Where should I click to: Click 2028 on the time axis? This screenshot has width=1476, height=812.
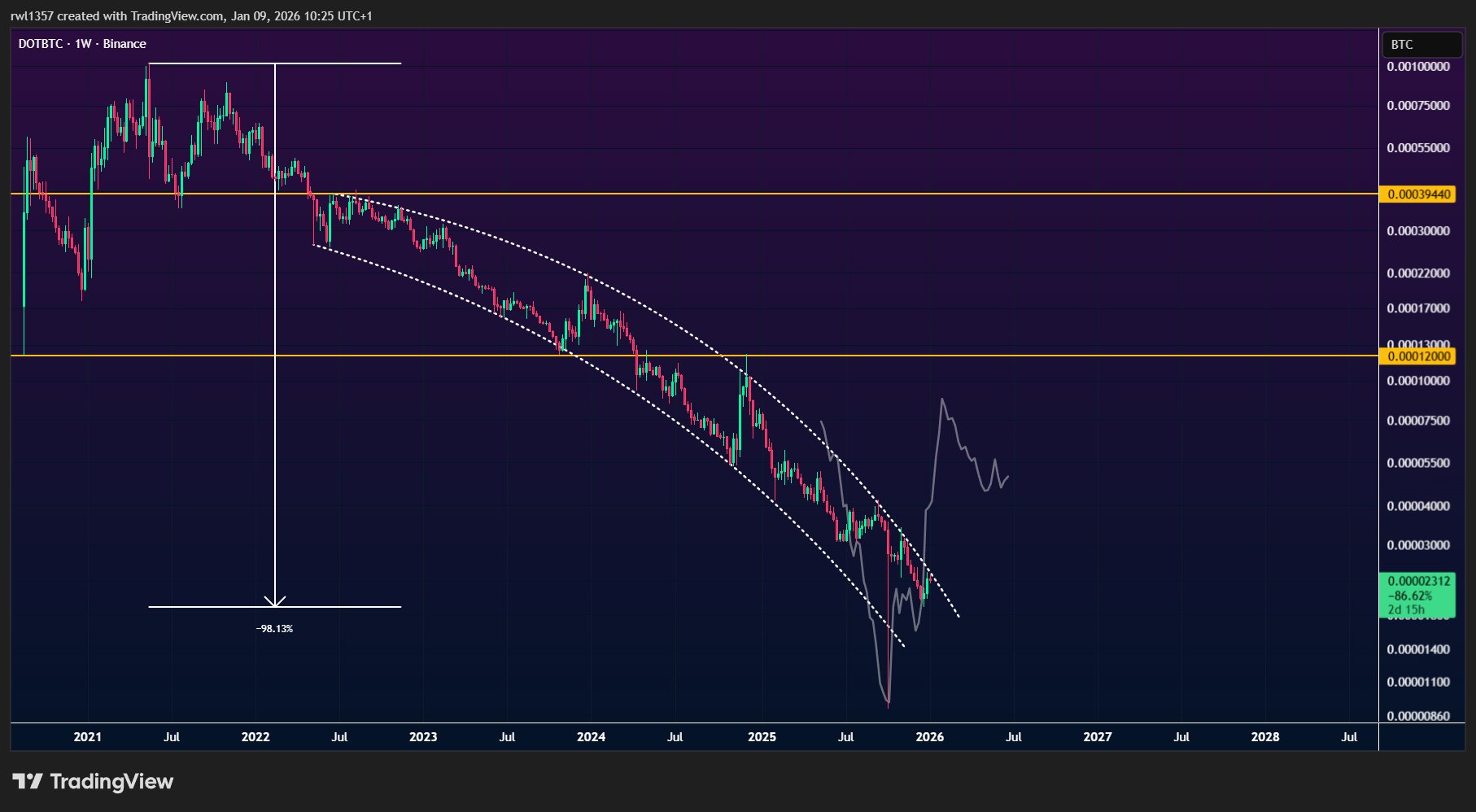(1264, 737)
